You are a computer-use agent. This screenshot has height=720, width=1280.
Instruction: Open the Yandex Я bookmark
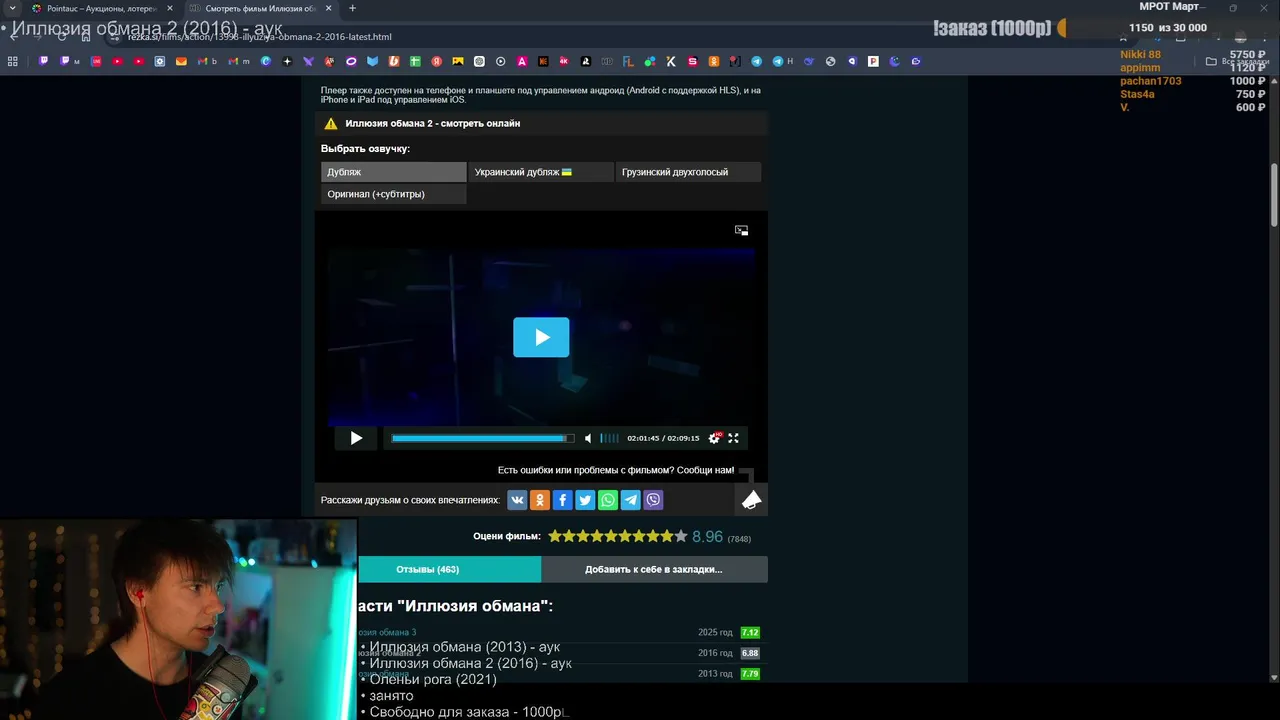[x=436, y=61]
